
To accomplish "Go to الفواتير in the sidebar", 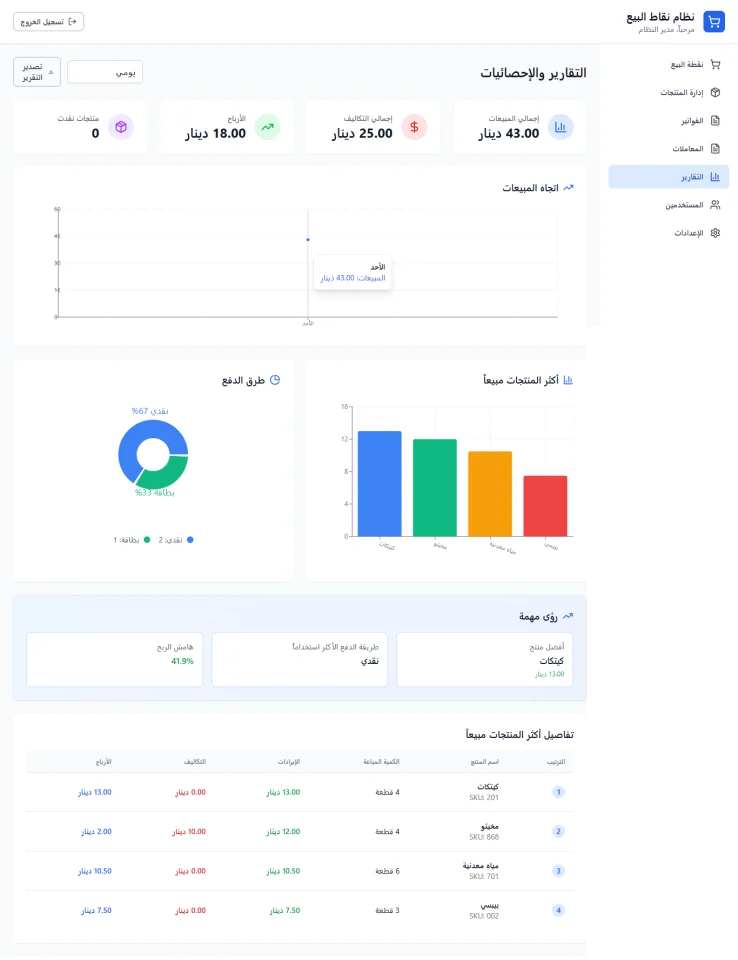I will coord(668,121).
